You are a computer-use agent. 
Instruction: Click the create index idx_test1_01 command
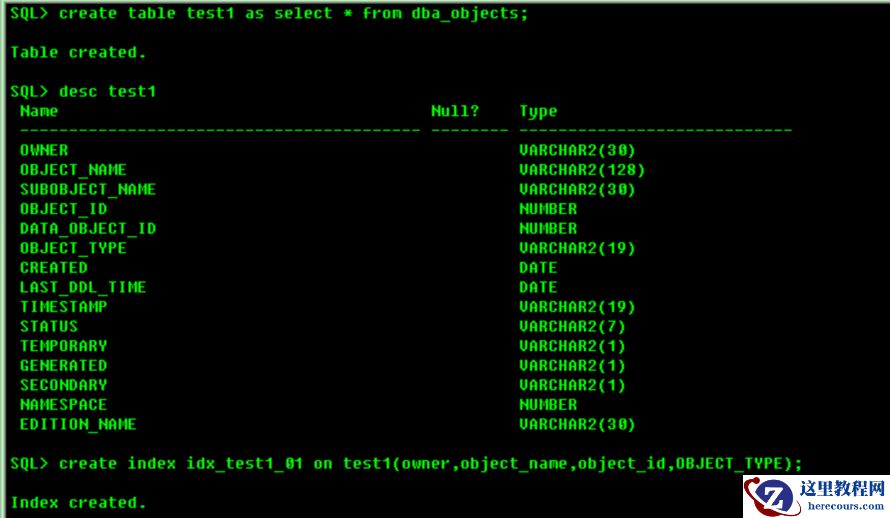click(405, 463)
